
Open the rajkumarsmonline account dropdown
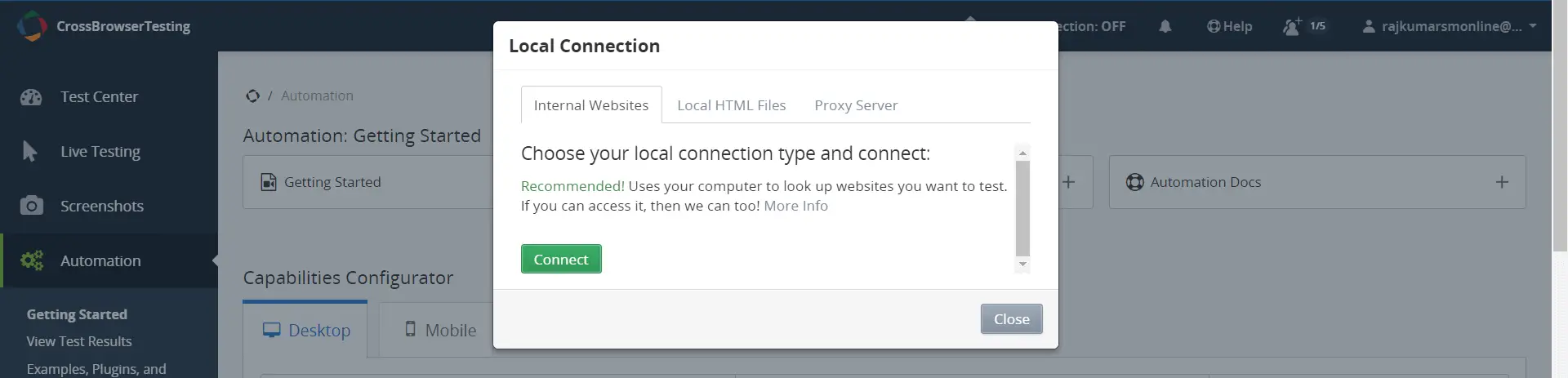coord(1449,26)
